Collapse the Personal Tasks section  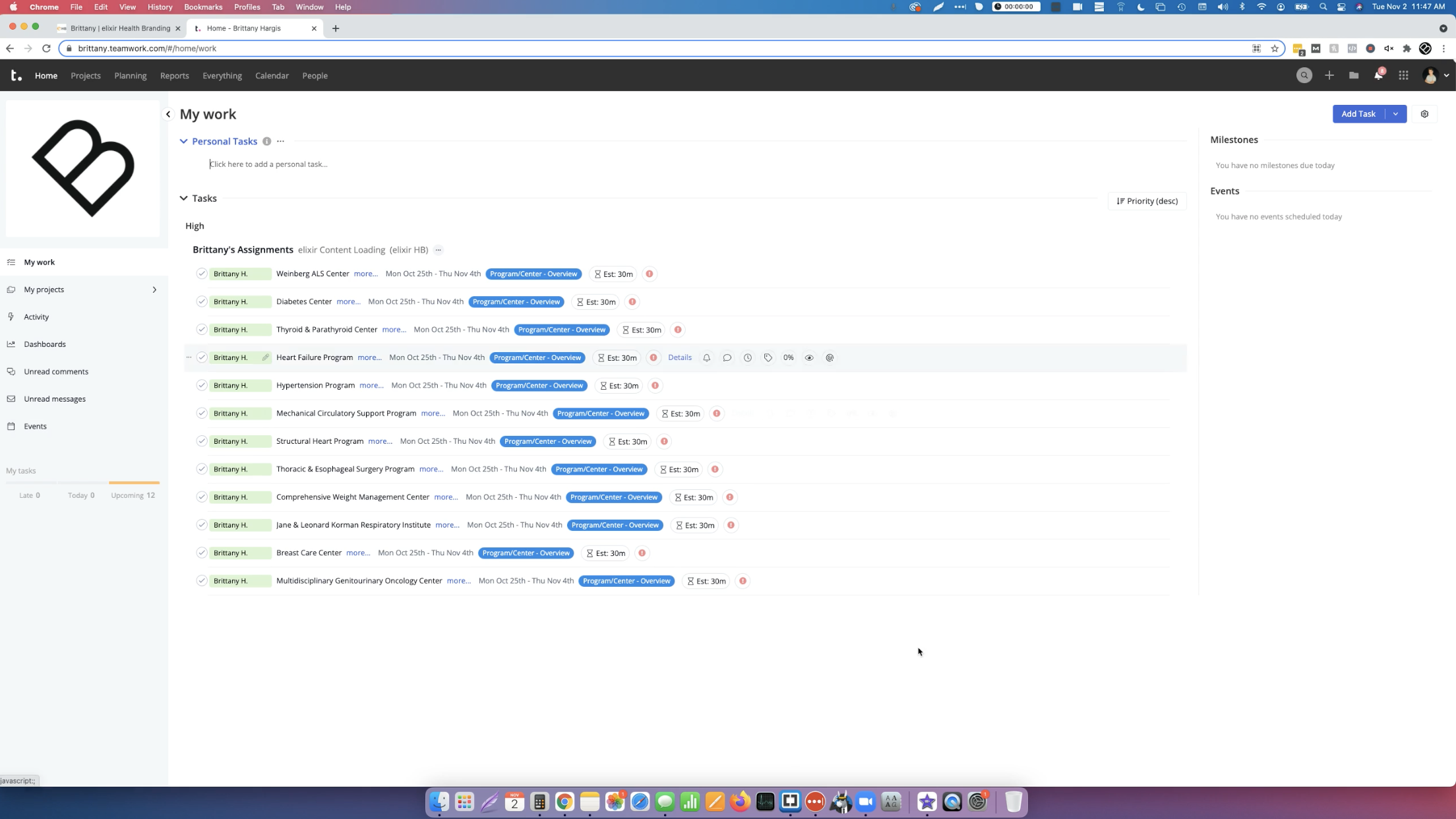tap(183, 141)
